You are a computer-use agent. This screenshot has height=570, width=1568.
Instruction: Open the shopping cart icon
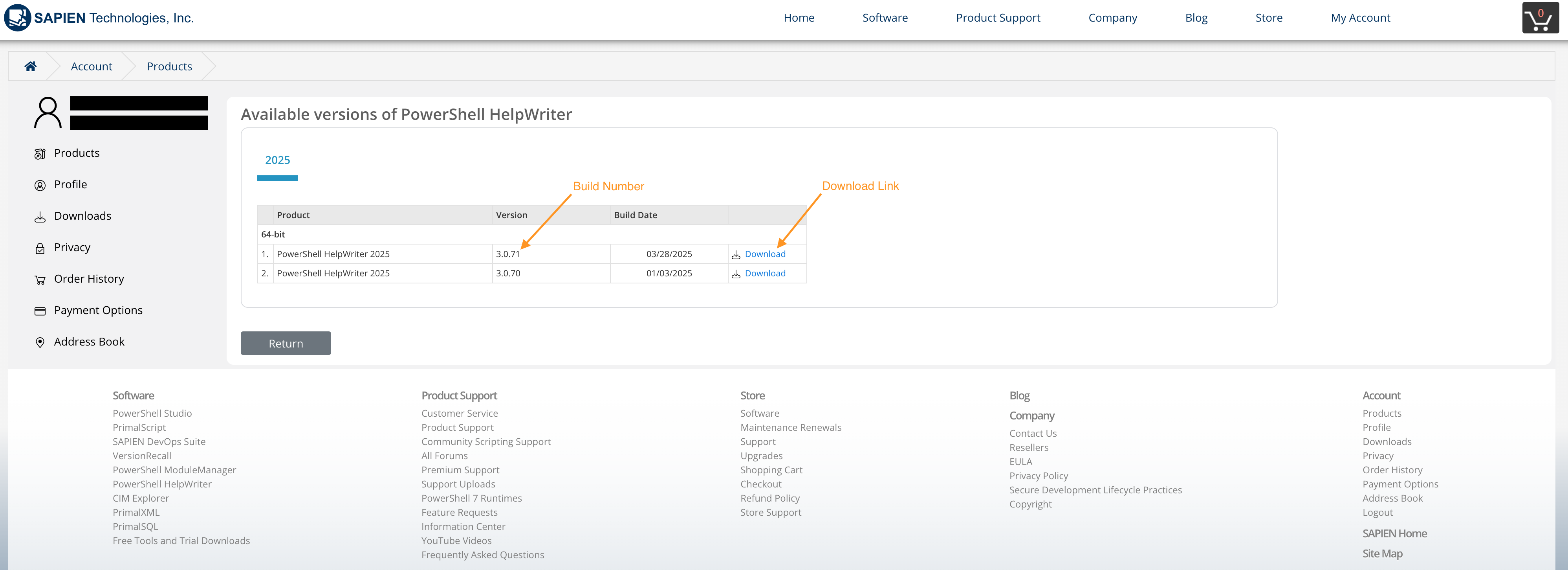coord(1540,18)
